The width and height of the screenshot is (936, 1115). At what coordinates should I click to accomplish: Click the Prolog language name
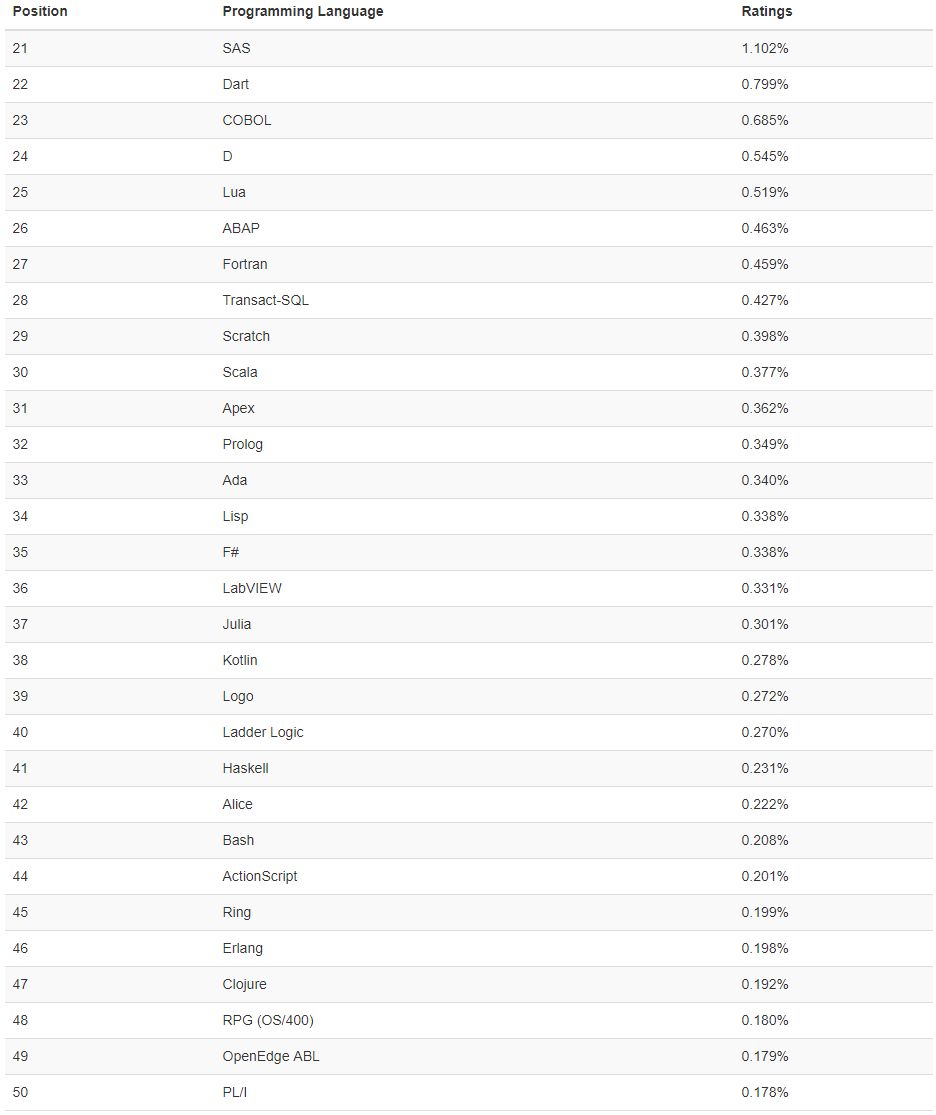[243, 444]
